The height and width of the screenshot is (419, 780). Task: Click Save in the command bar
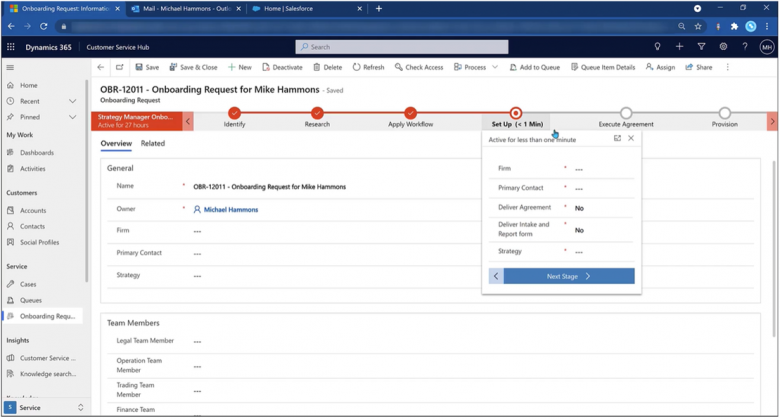[x=147, y=67]
